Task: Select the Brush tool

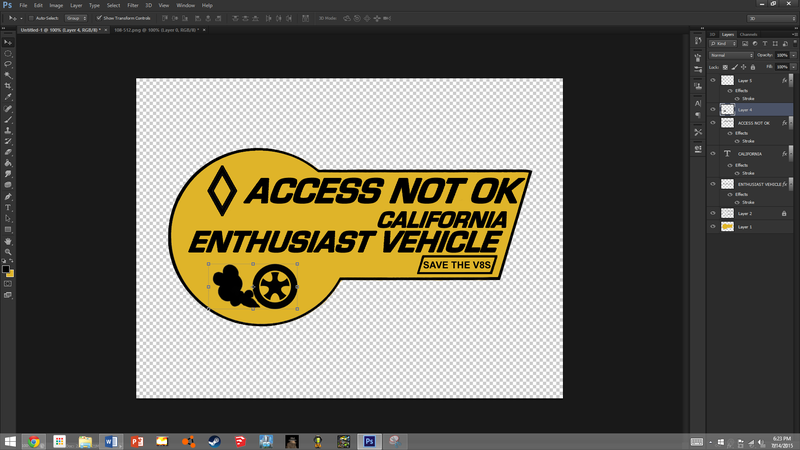Action: [x=8, y=119]
